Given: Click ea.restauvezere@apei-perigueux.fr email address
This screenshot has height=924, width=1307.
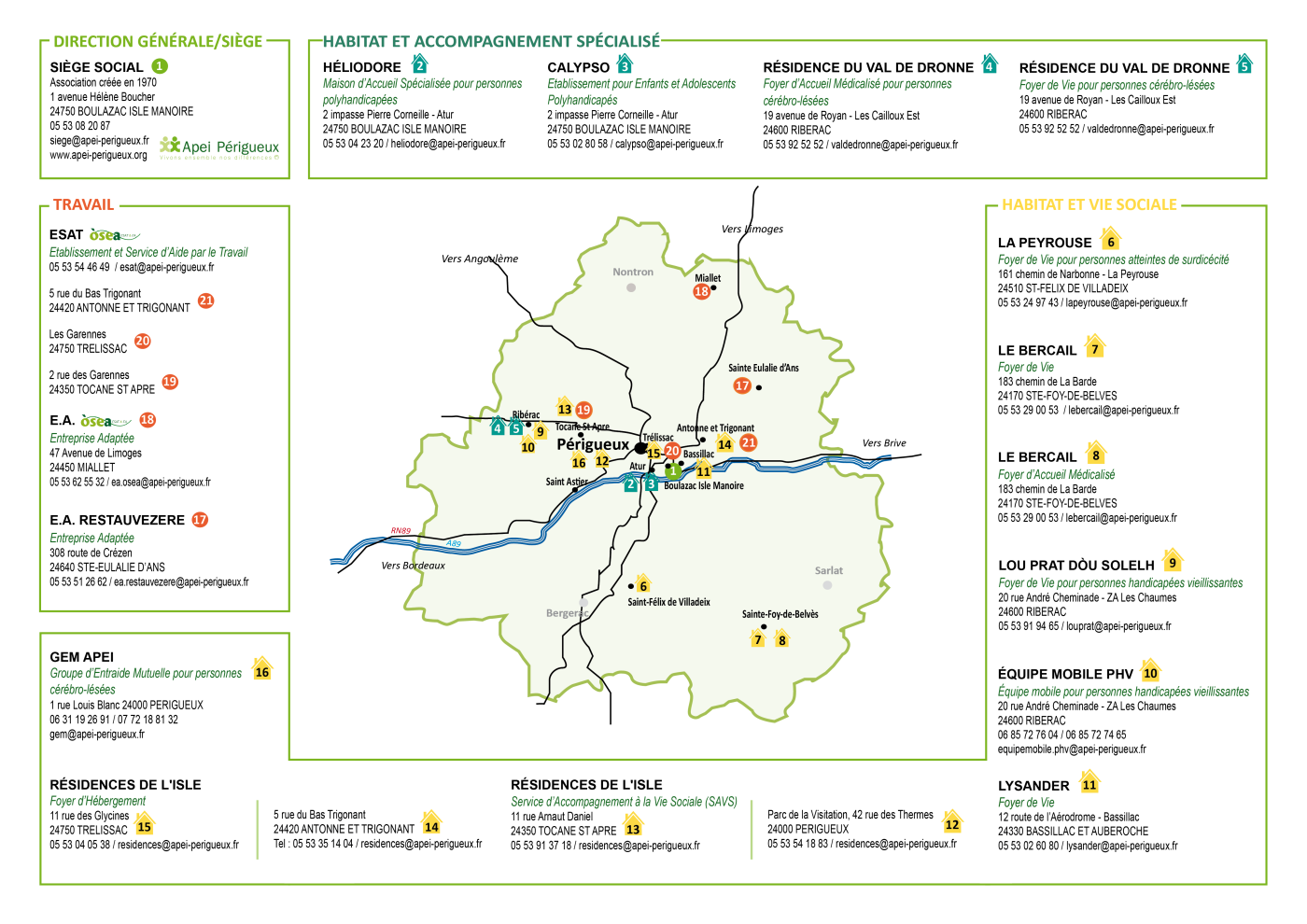Looking at the screenshot, I should (181, 581).
